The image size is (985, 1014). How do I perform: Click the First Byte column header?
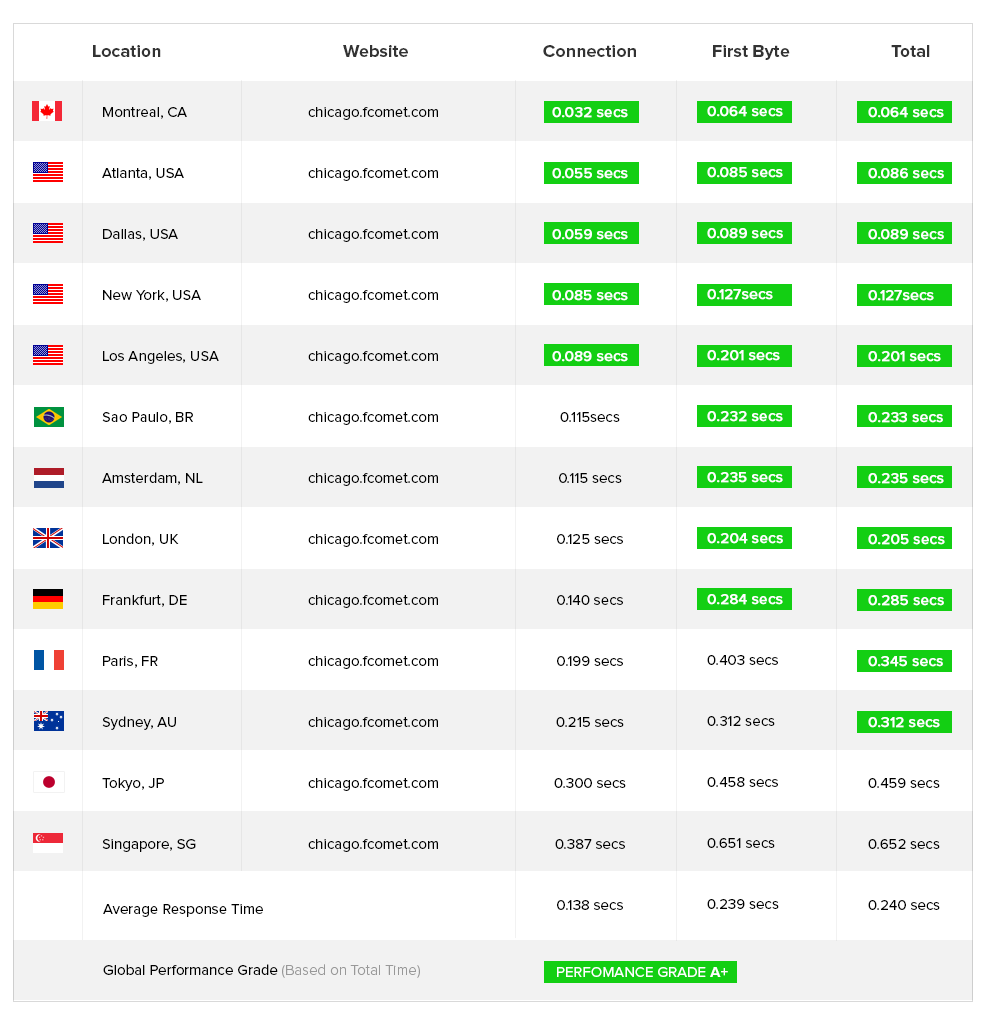(750, 51)
